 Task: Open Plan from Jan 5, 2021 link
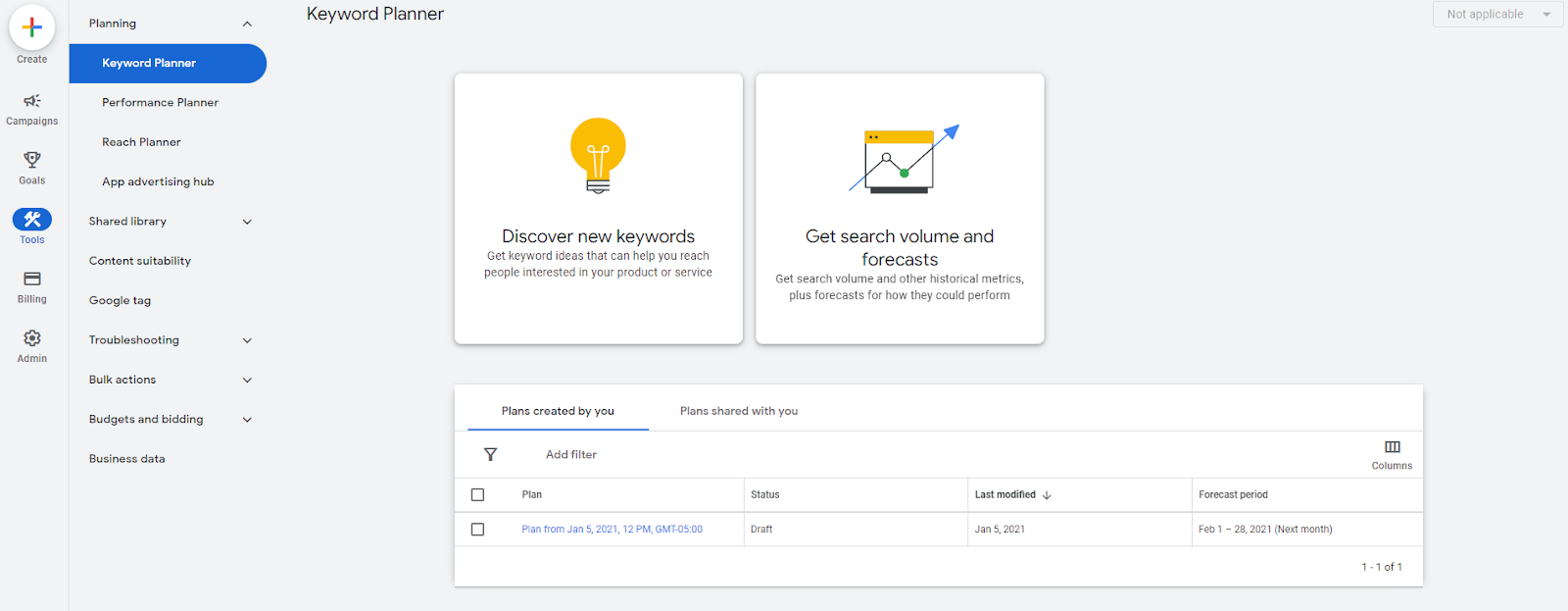[612, 530]
